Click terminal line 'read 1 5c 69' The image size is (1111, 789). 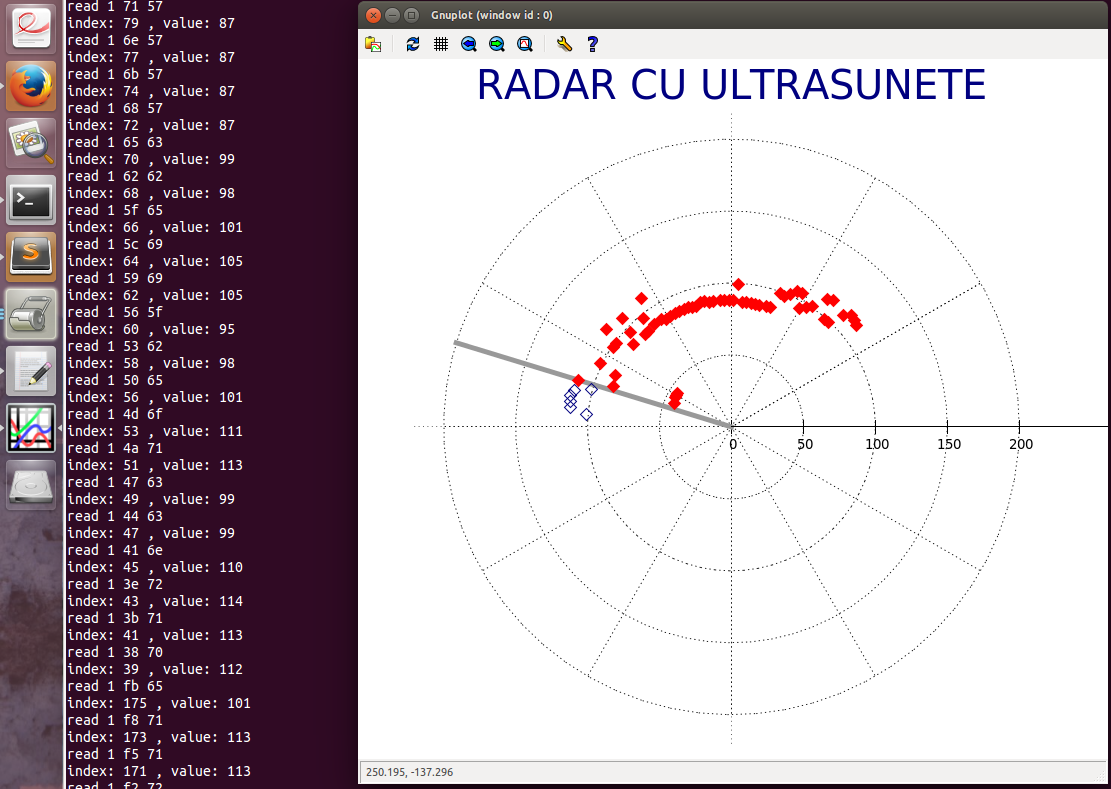coord(115,244)
